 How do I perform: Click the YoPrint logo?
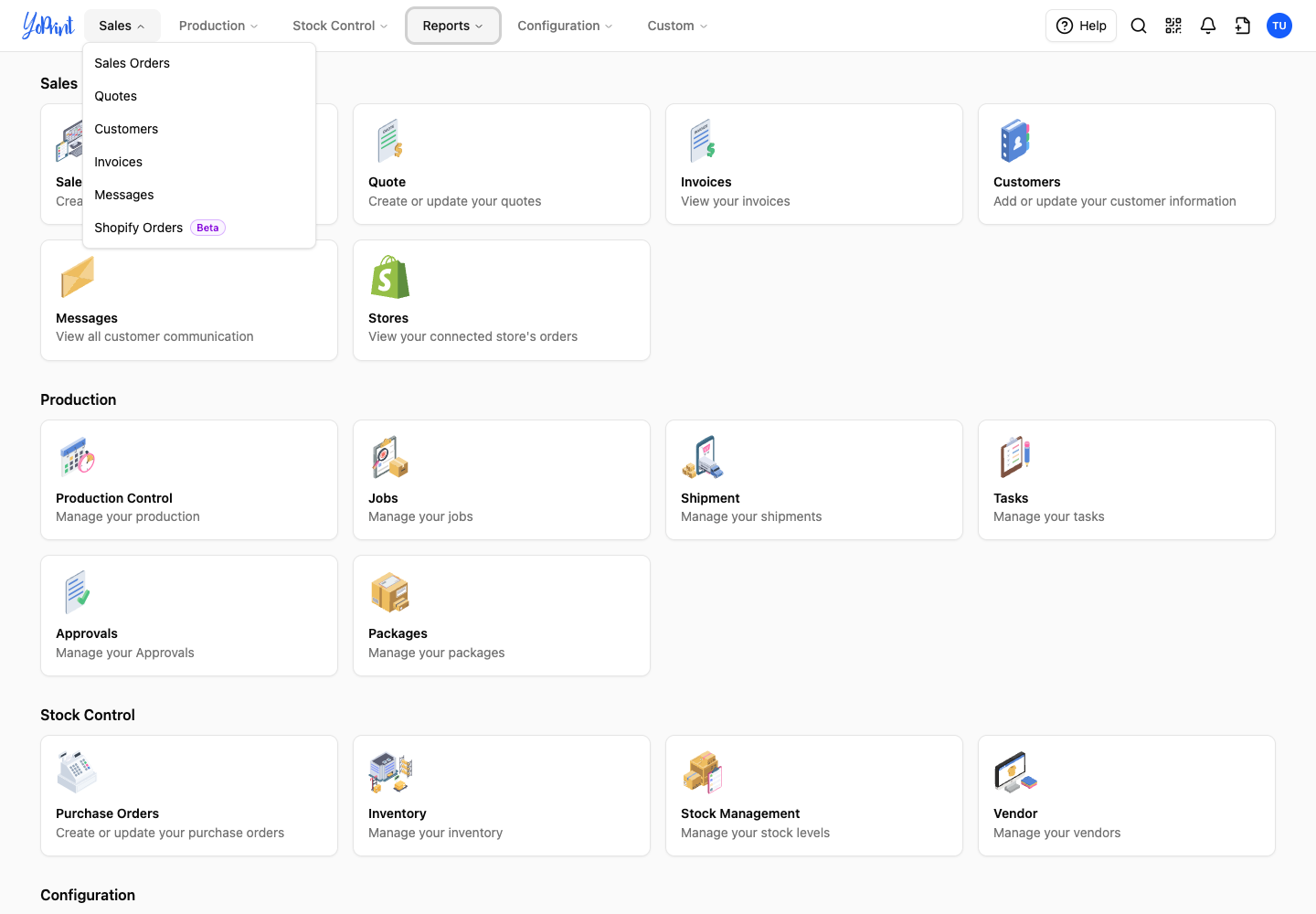coord(48,26)
